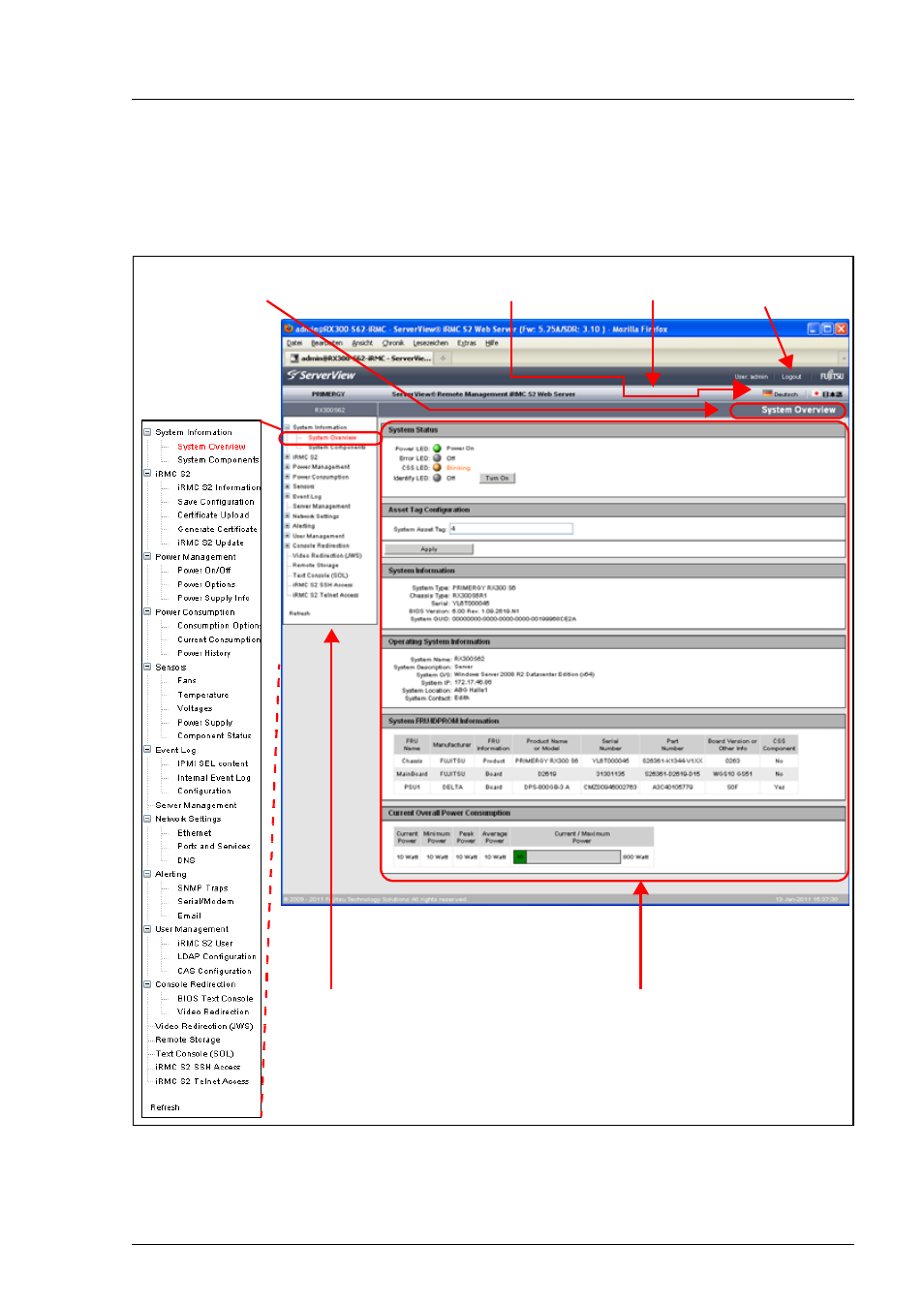Open Email alerting page

[190, 916]
